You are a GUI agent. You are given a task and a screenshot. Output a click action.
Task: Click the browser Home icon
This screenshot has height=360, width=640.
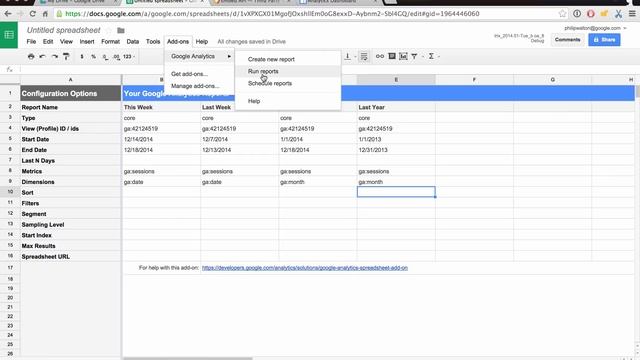[45, 14]
